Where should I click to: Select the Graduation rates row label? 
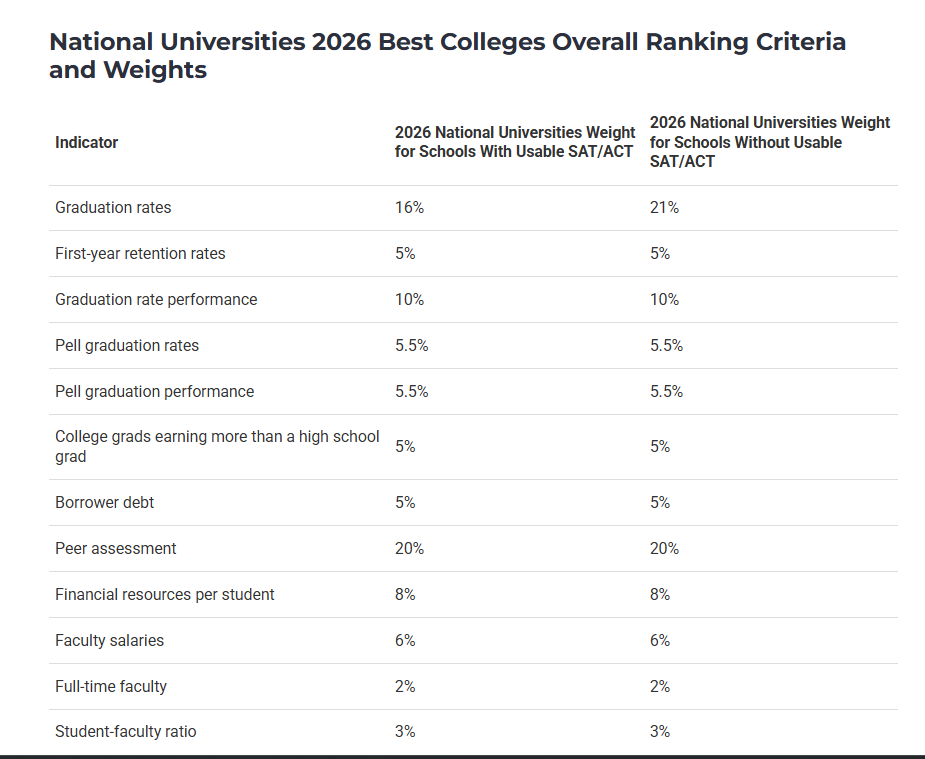113,208
